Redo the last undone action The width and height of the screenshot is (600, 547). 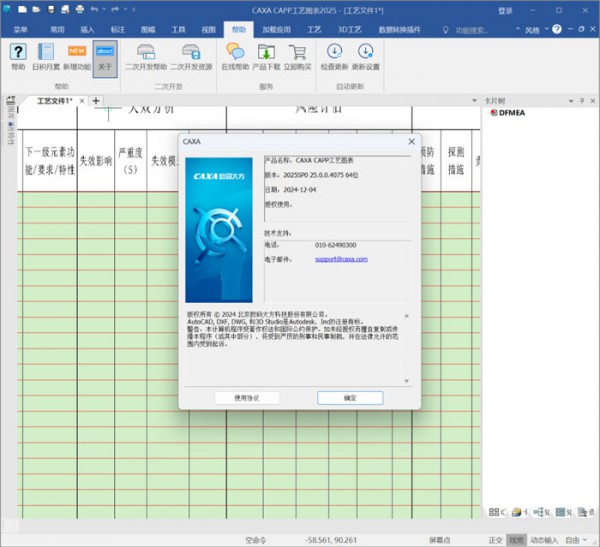[115, 10]
